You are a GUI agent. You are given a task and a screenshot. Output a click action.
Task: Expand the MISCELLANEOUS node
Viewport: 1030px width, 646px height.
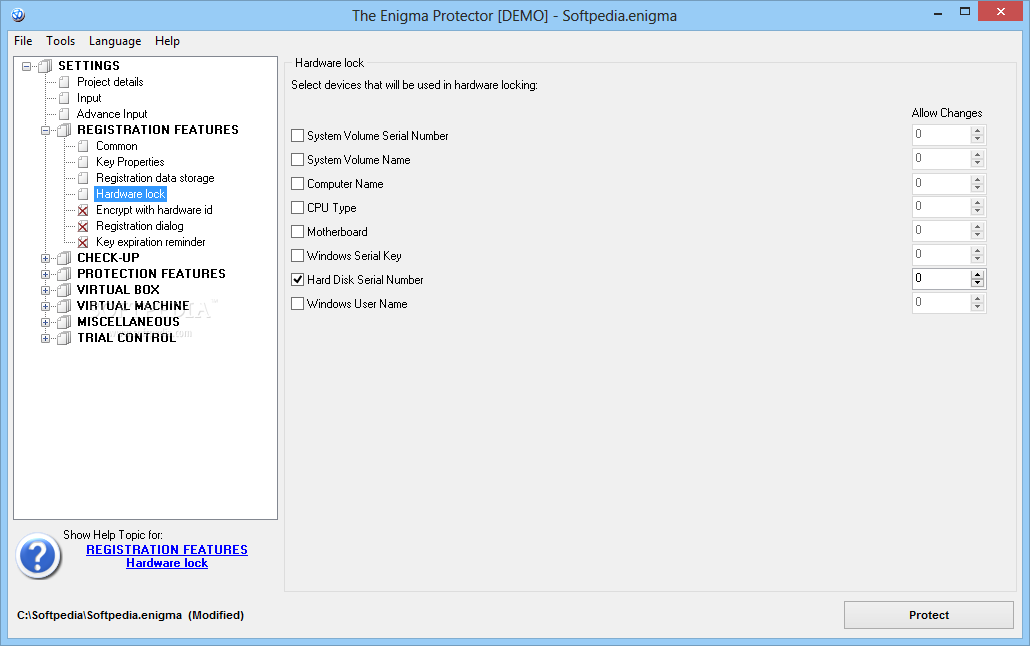click(x=45, y=323)
